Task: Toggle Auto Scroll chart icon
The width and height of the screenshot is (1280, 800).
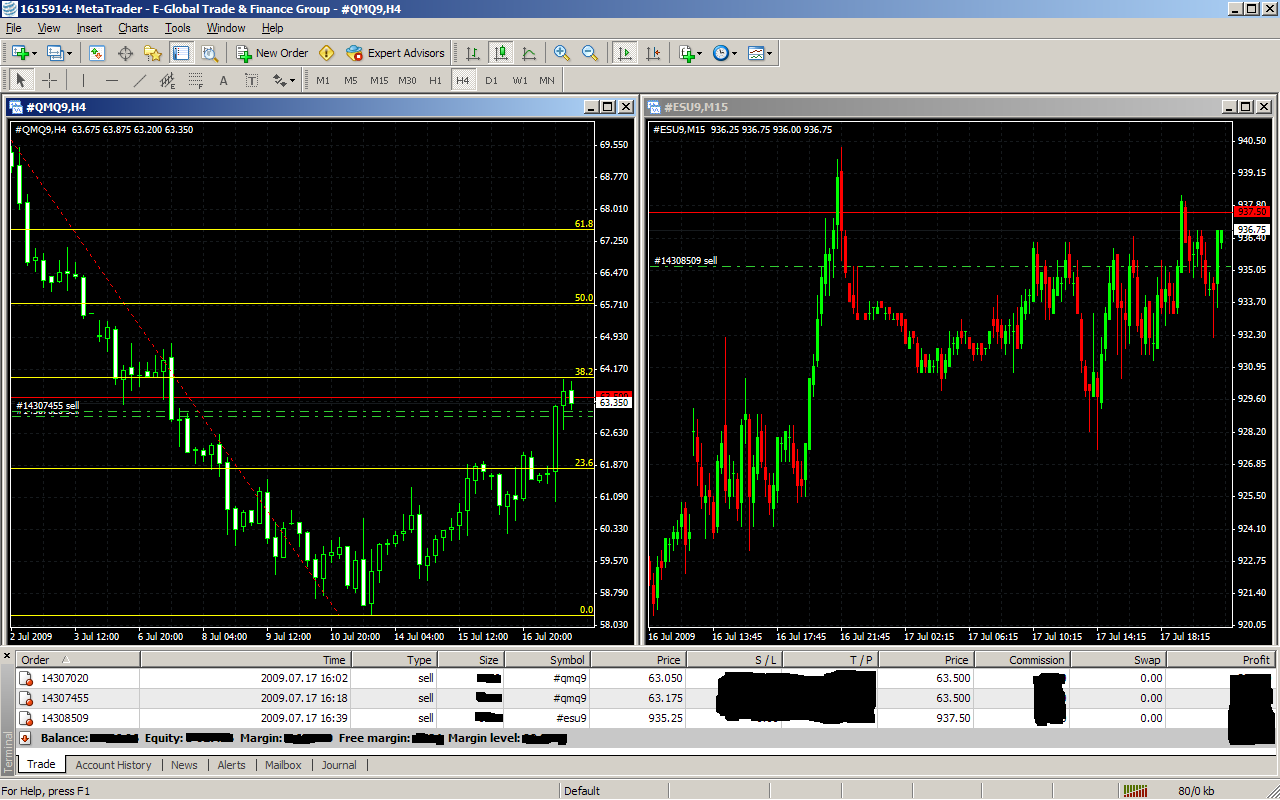Action: 625,53
